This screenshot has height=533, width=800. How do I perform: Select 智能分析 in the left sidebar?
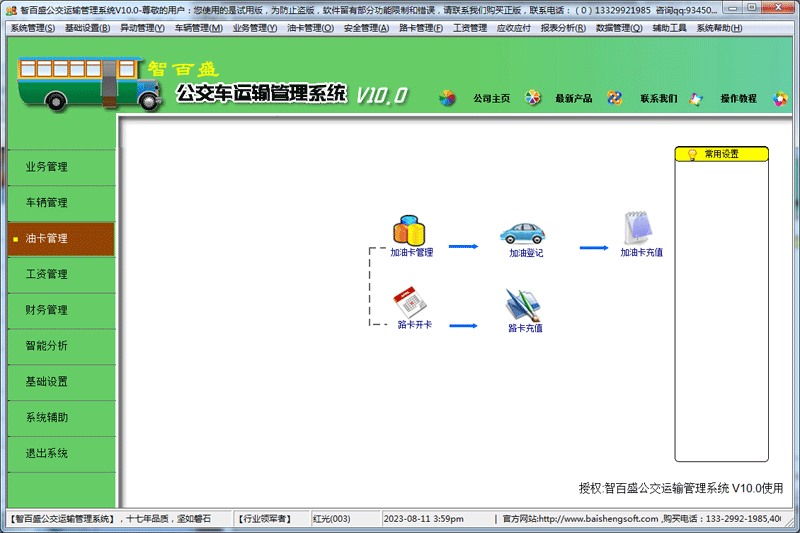pos(61,346)
